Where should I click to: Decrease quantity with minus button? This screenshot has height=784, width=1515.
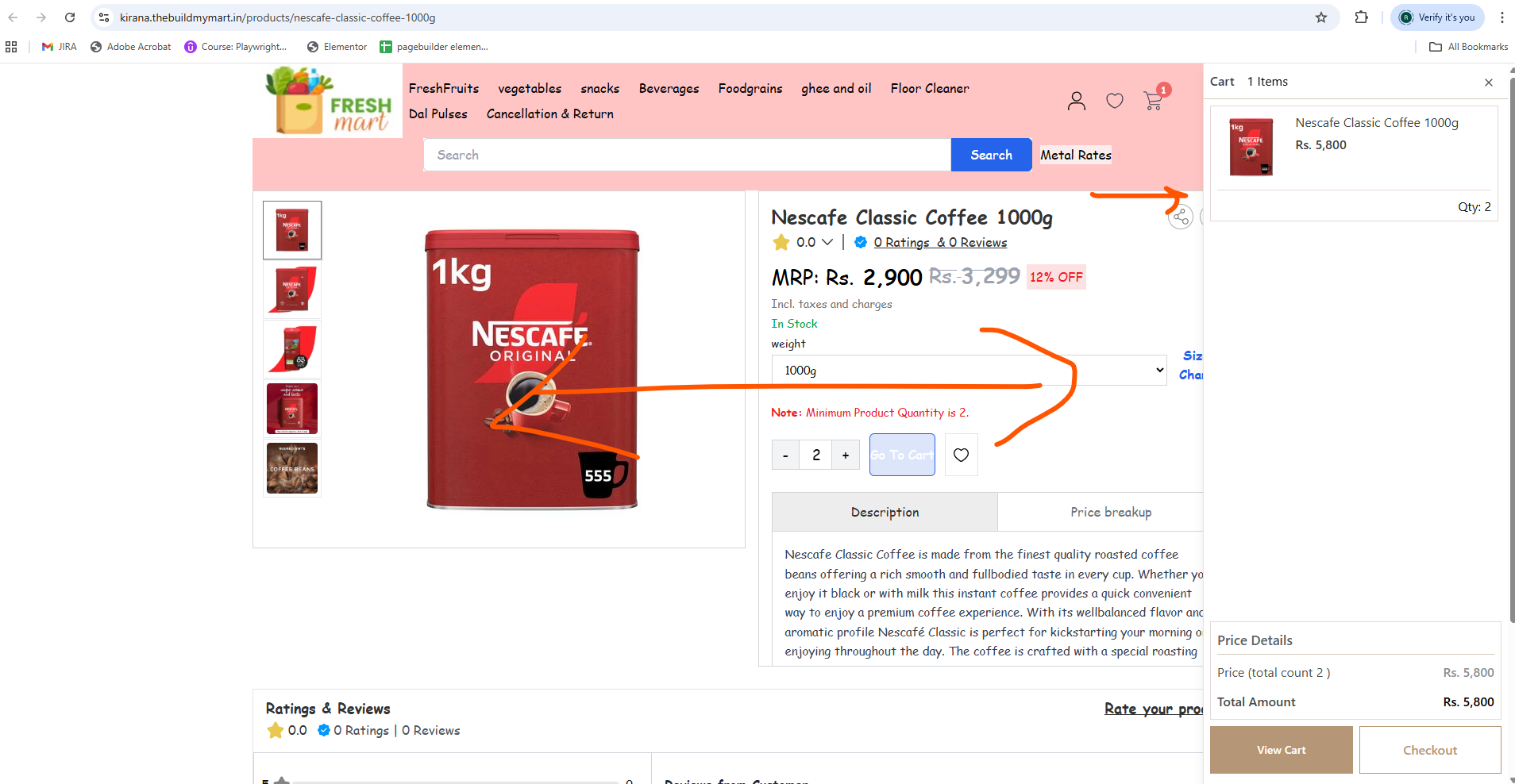click(x=785, y=455)
